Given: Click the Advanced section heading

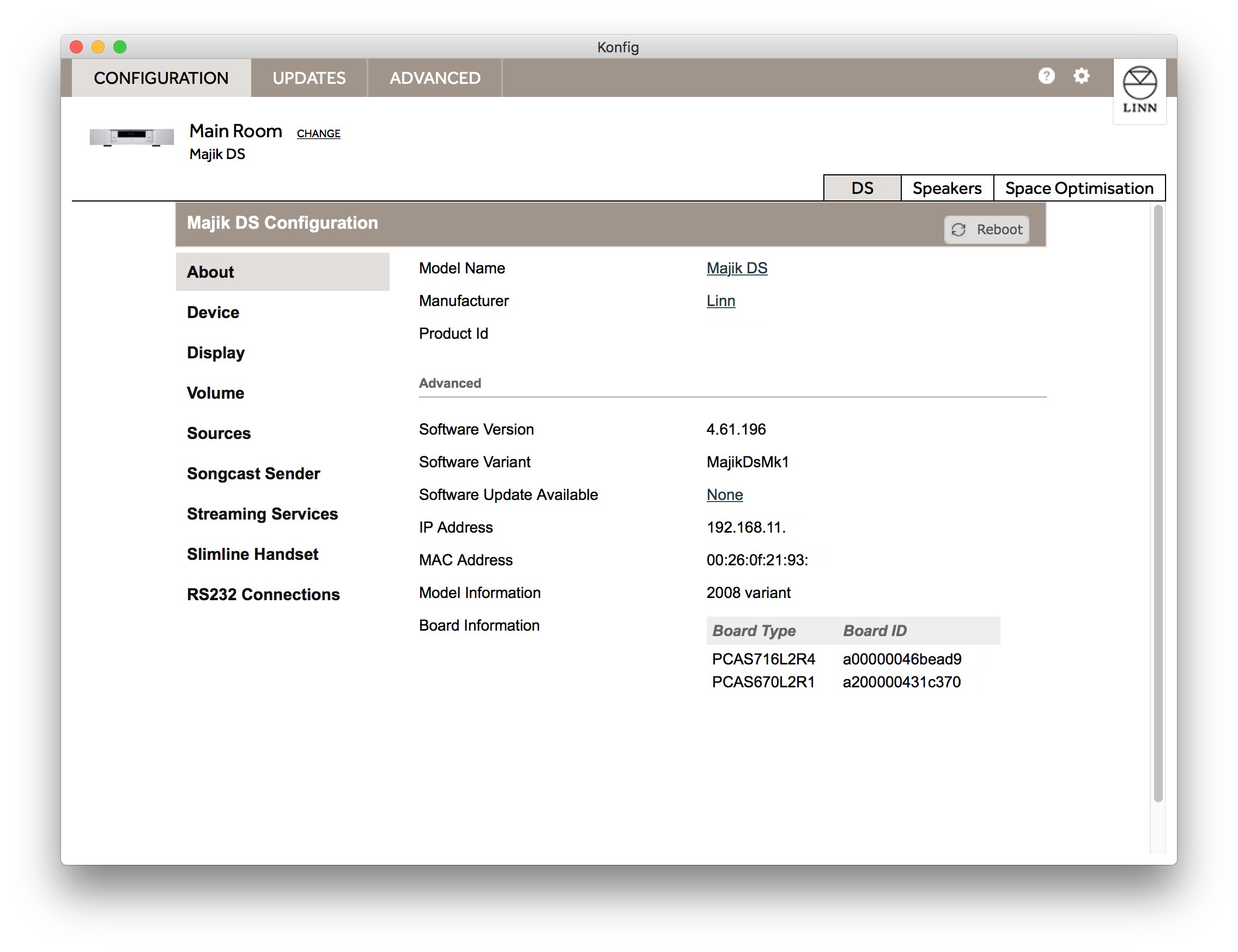Looking at the screenshot, I should [x=450, y=383].
